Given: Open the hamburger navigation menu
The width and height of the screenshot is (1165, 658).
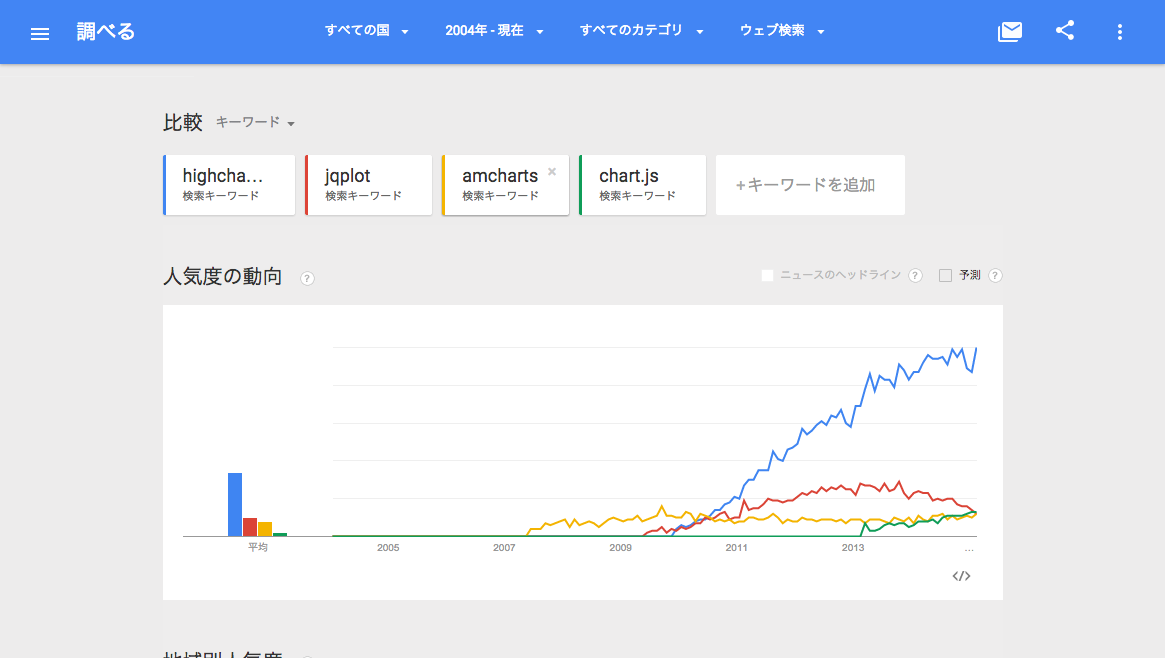Looking at the screenshot, I should (39, 31).
